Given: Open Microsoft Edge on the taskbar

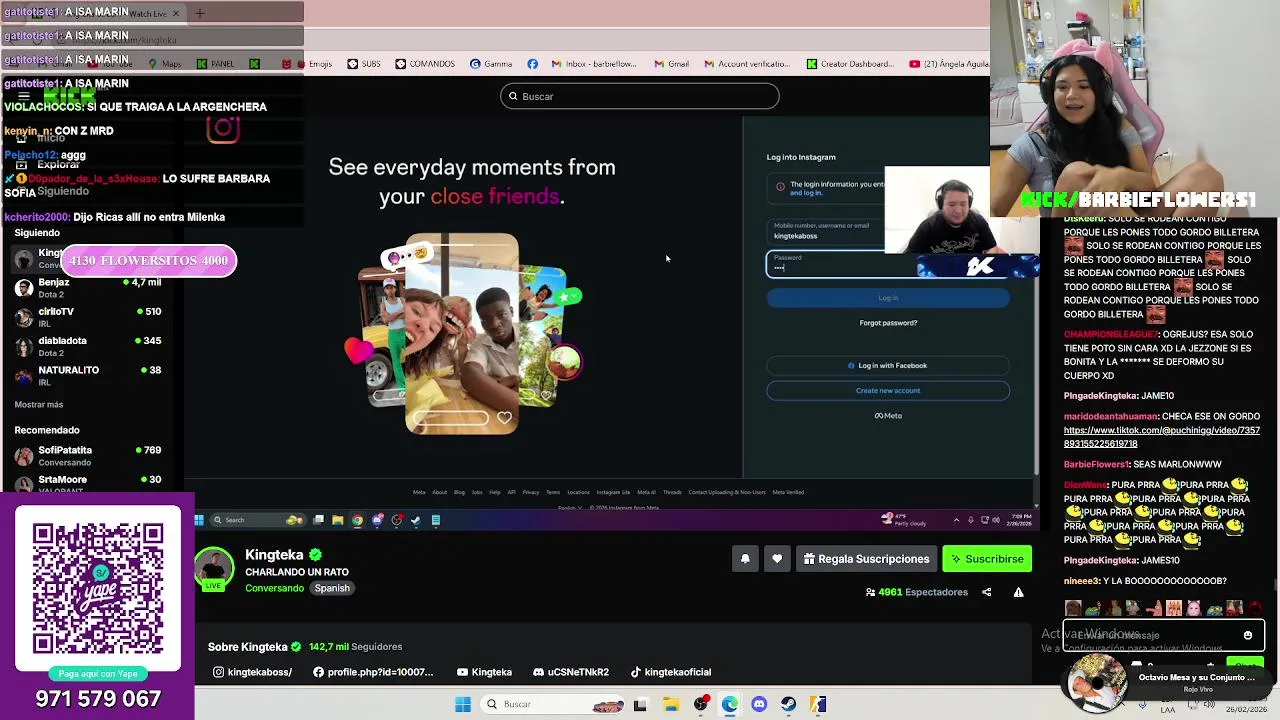Looking at the screenshot, I should pyautogui.click(x=730, y=704).
